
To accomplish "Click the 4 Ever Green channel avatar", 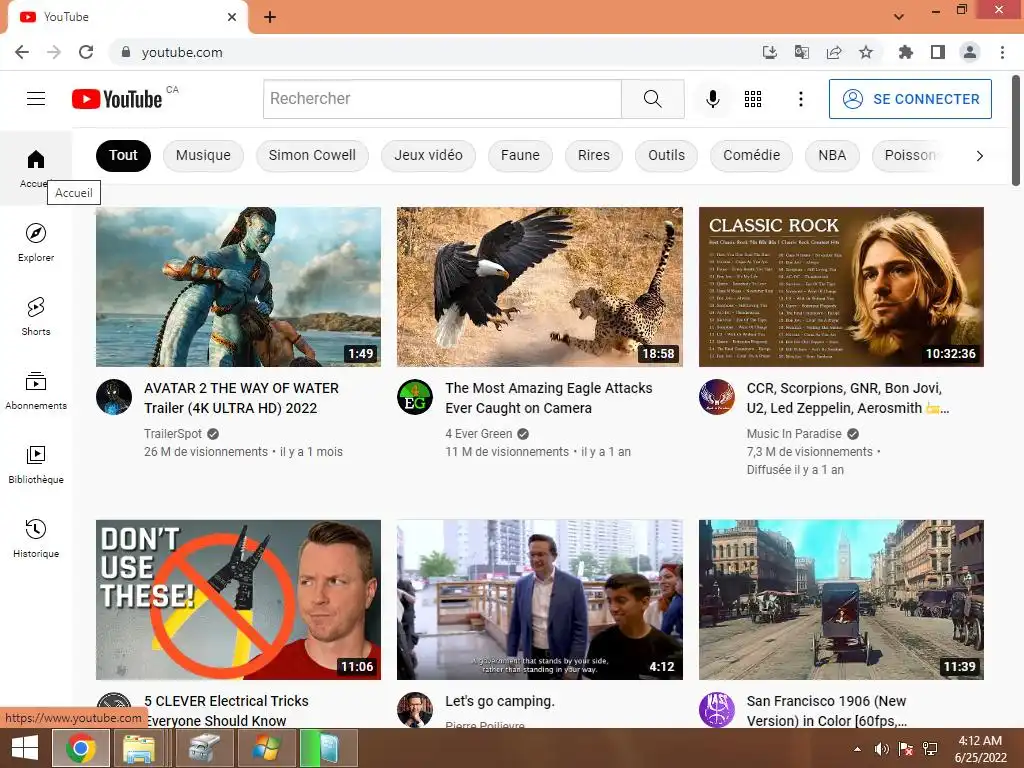I will click(x=415, y=397).
